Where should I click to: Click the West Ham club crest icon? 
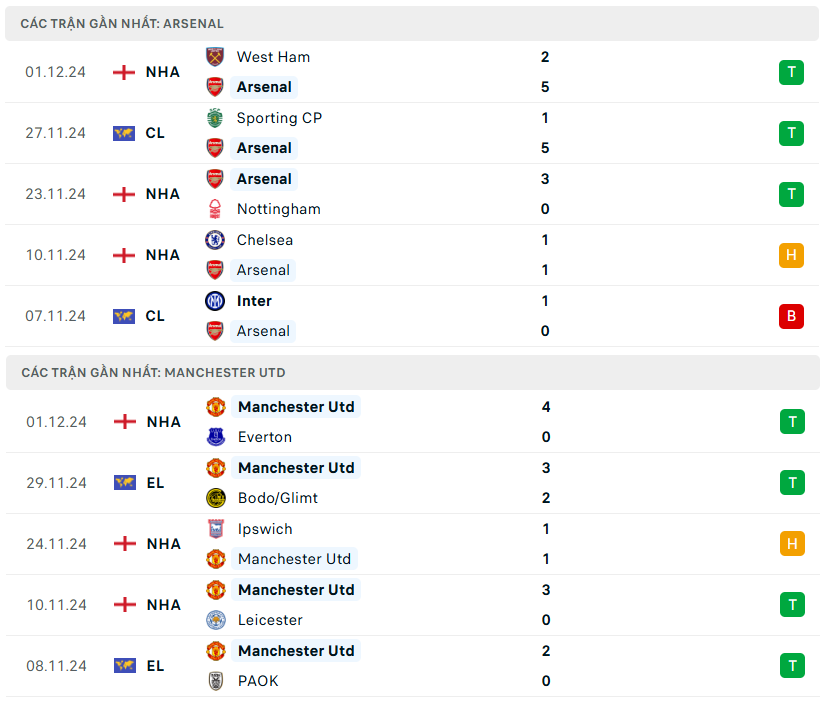point(215,57)
